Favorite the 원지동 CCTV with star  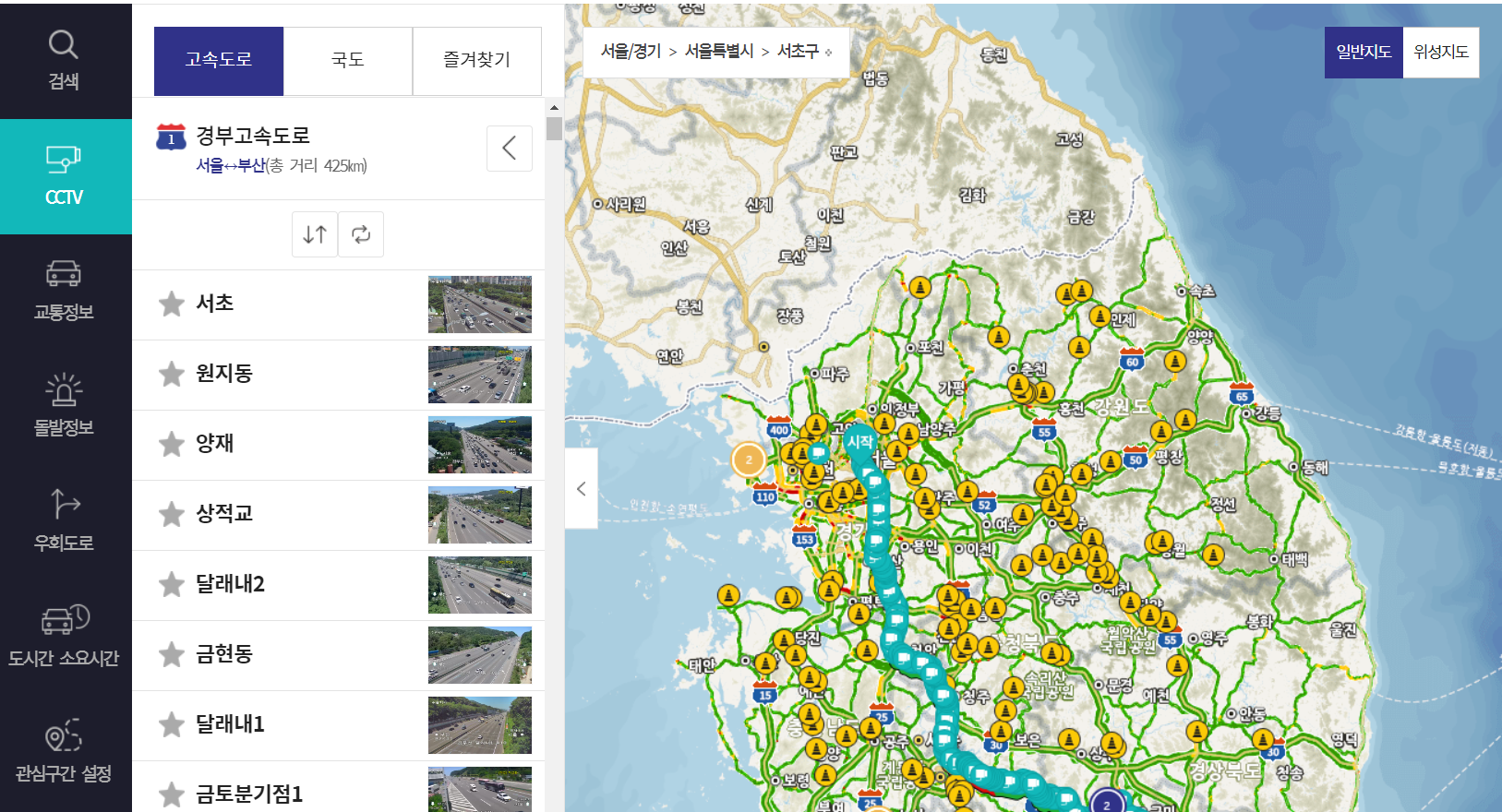click(x=172, y=374)
